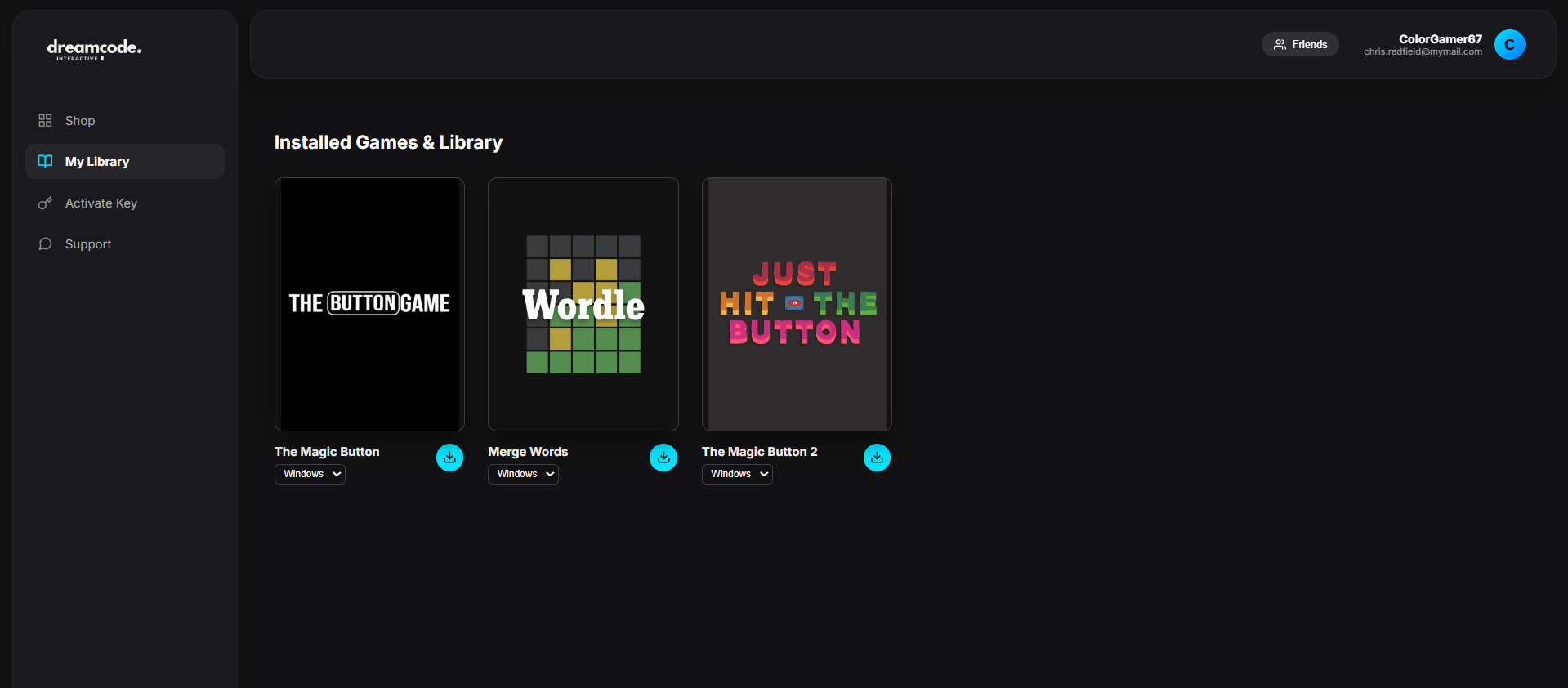Download the Merge Words game
The height and width of the screenshot is (688, 1568).
click(x=663, y=458)
